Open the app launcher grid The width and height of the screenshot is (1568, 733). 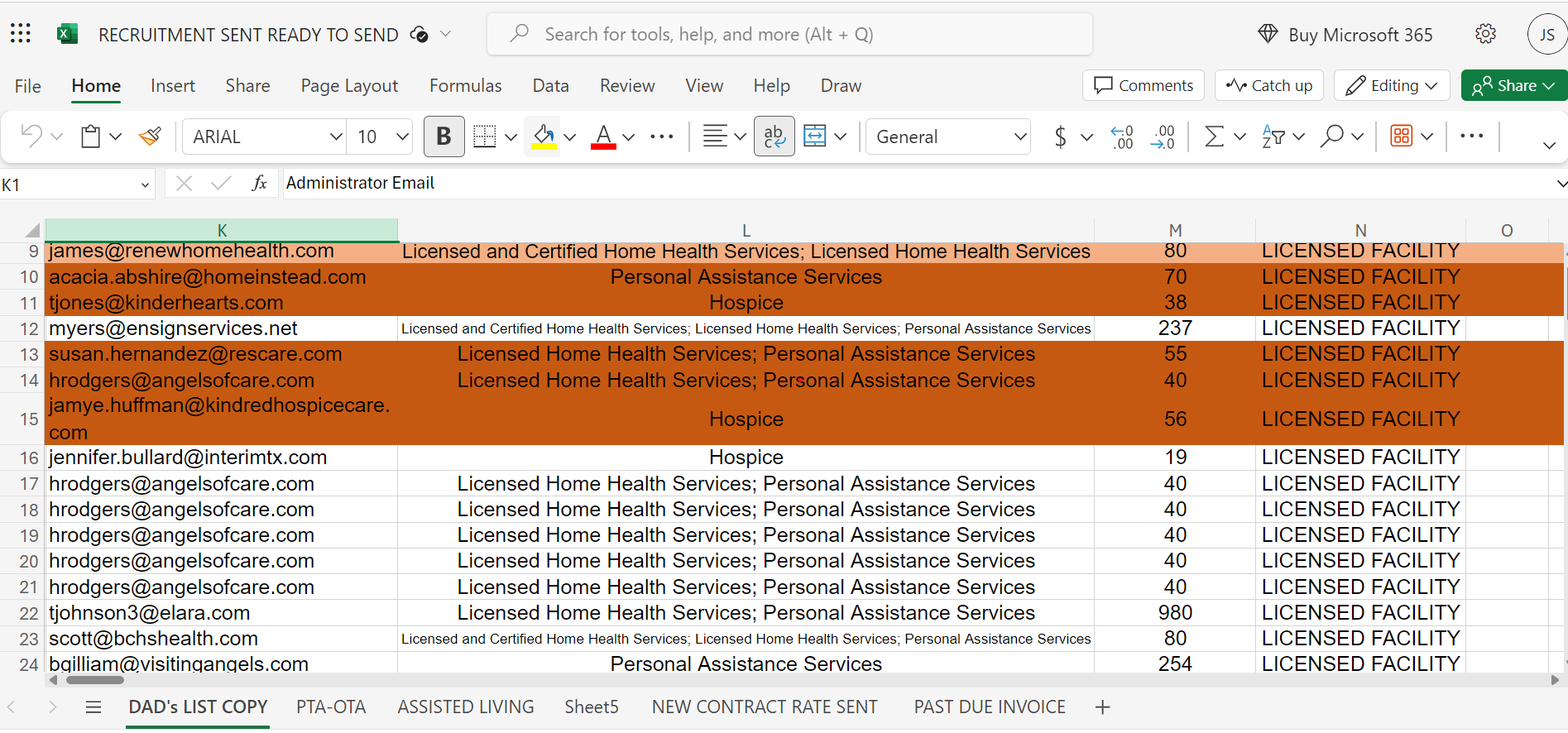(21, 34)
